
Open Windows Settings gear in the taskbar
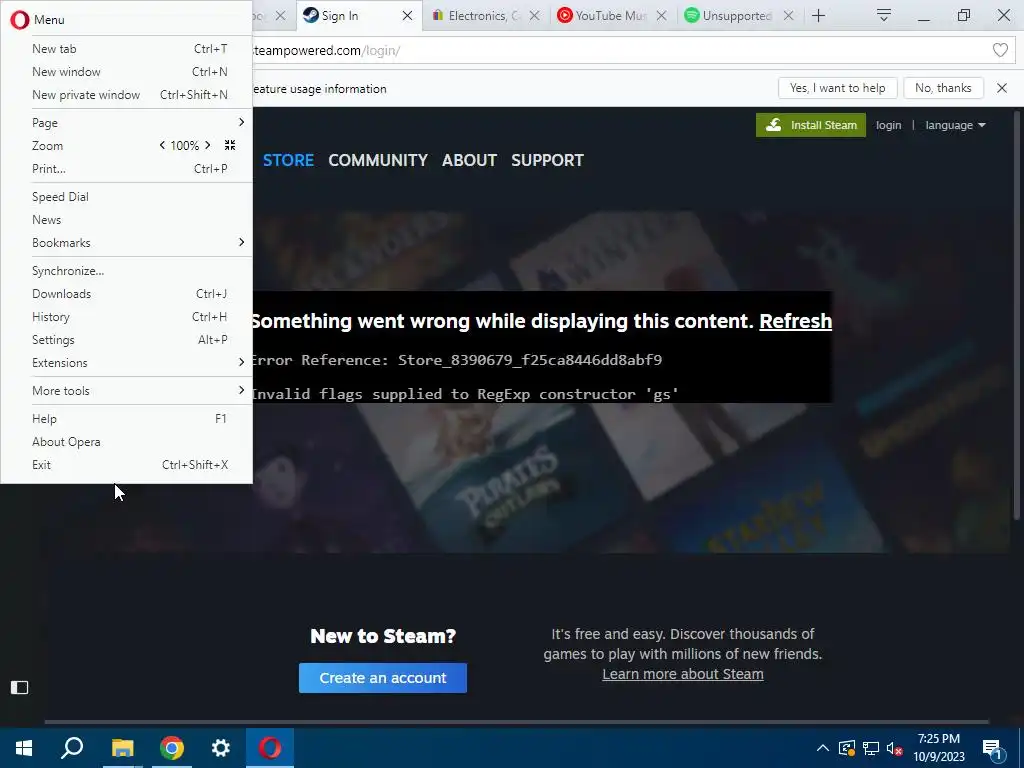[x=221, y=748]
